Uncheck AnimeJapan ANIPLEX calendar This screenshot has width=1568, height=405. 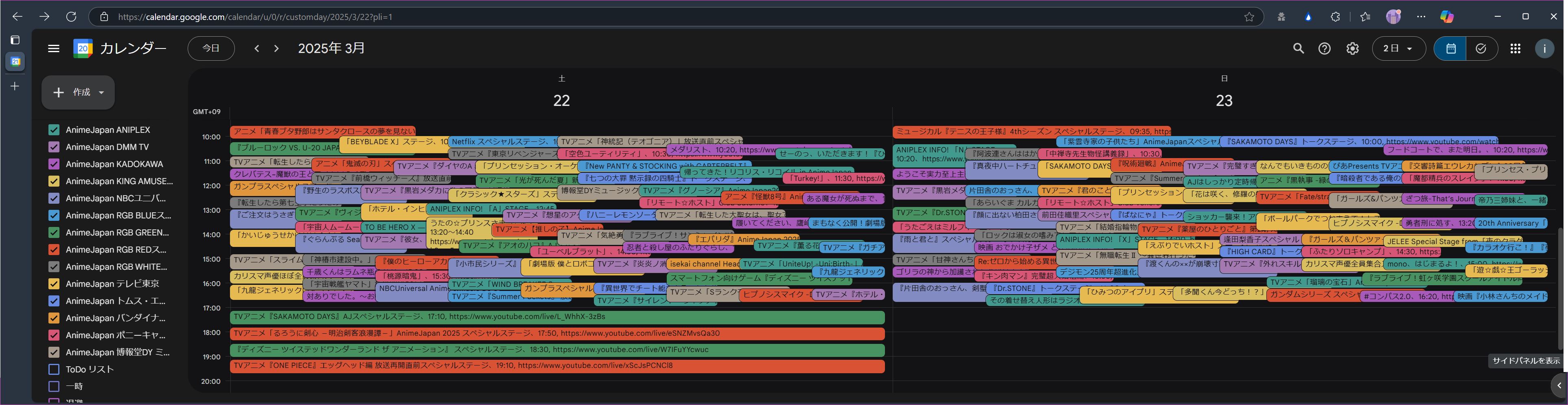click(x=54, y=130)
